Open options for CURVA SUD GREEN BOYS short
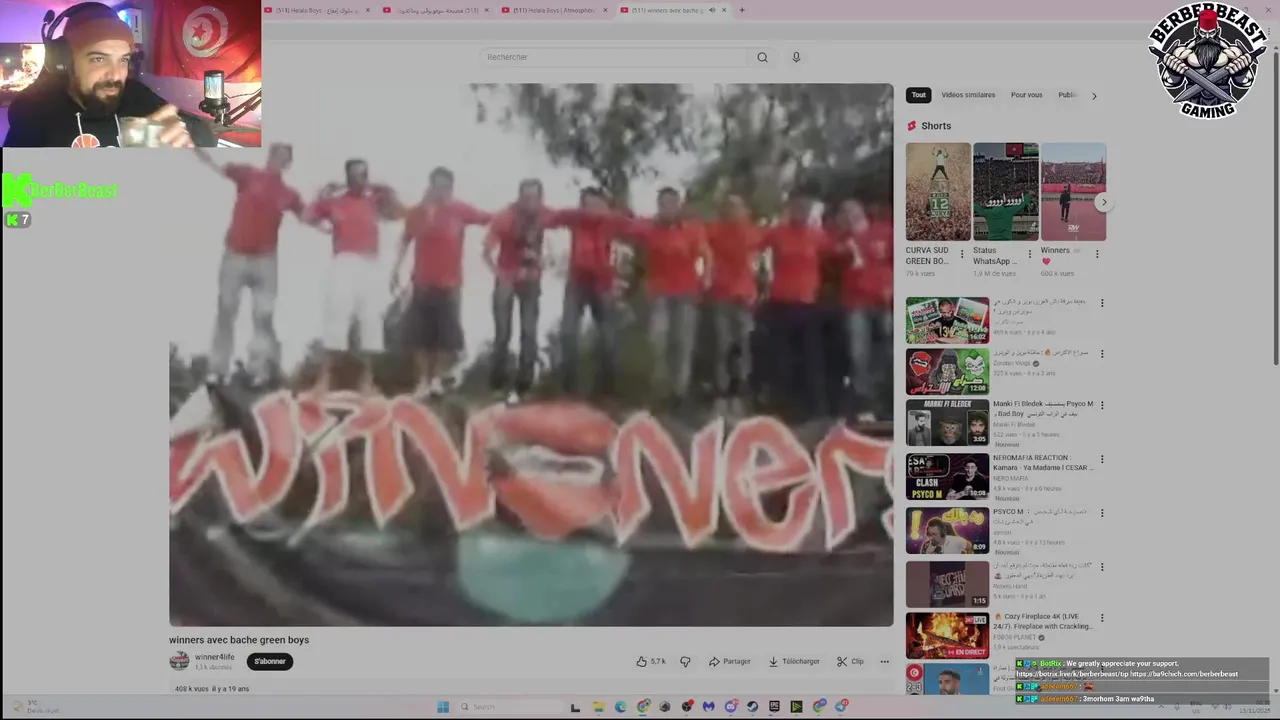1280x720 pixels. click(x=962, y=254)
